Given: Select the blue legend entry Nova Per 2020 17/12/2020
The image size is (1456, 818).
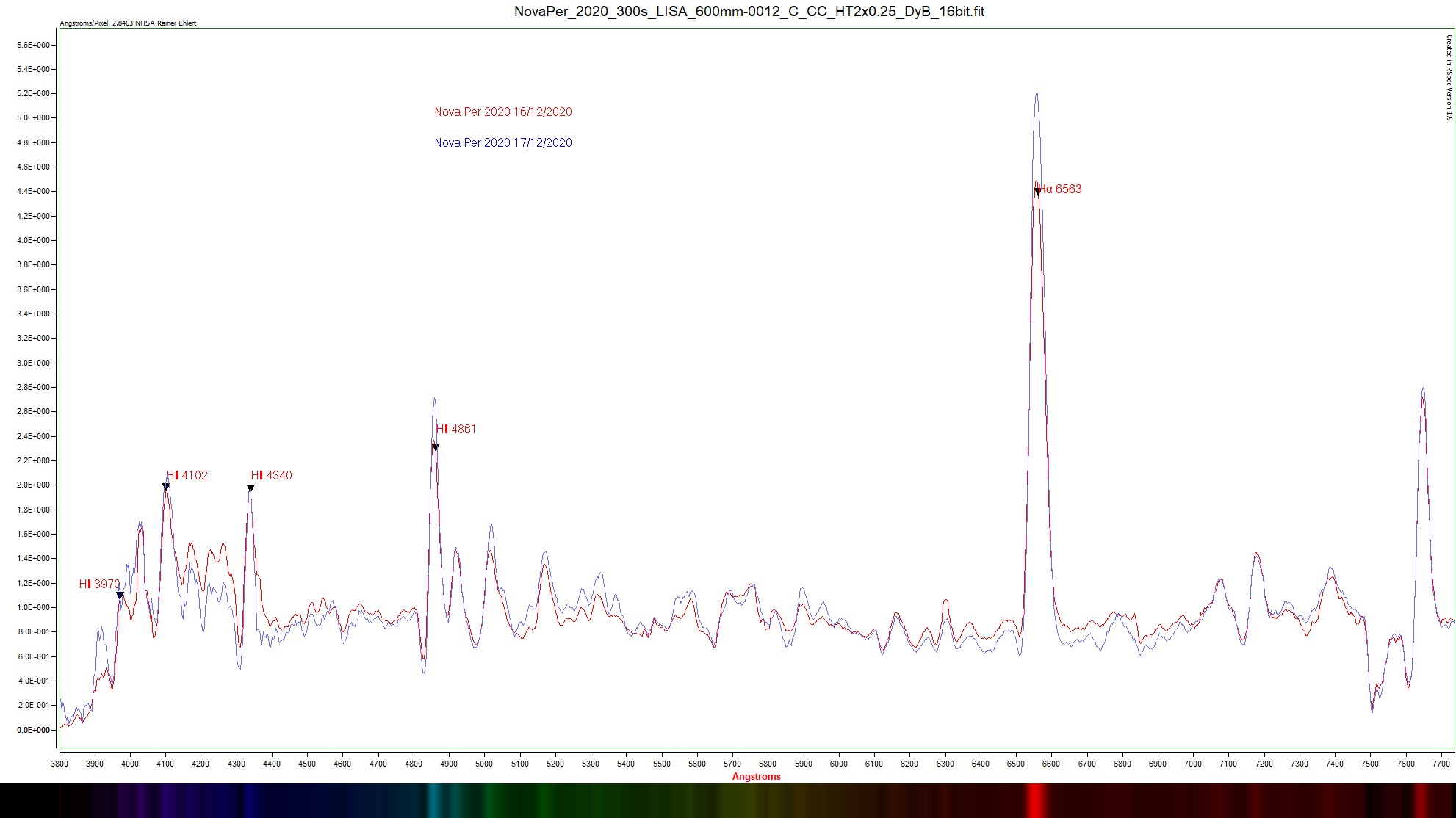Looking at the screenshot, I should tap(502, 143).
